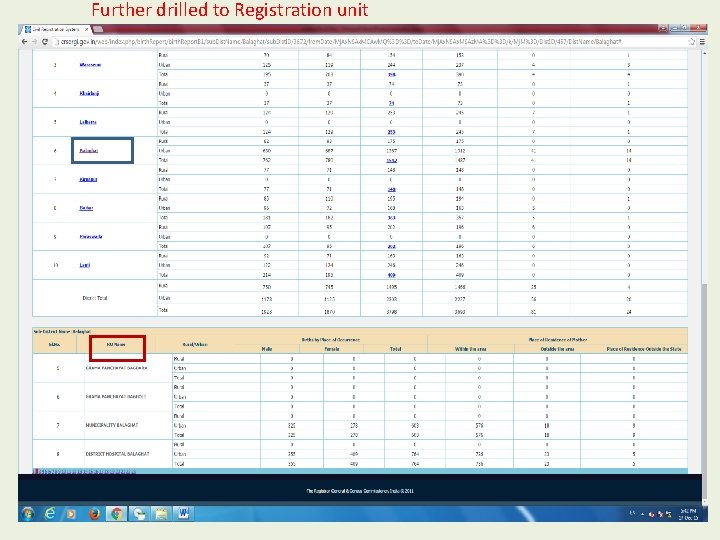Open the tehsil link in serial 8 row

86,208
